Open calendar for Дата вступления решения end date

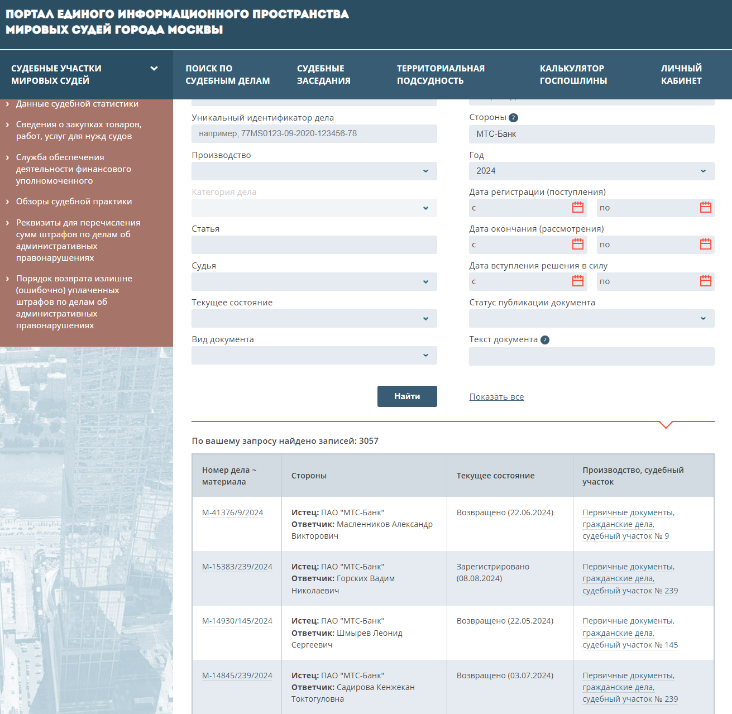pyautogui.click(x=705, y=282)
